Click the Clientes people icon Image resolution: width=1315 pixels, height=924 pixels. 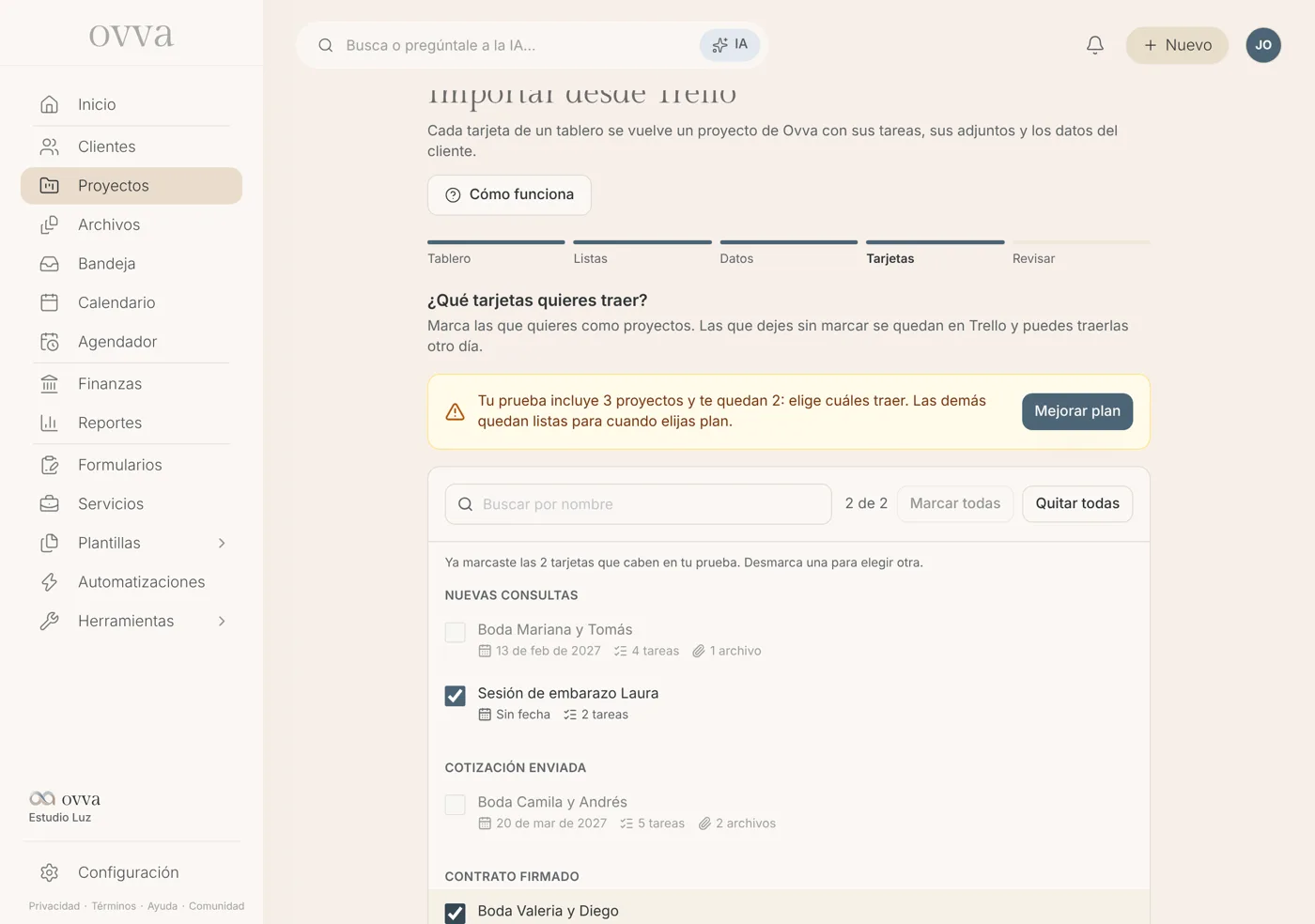pyautogui.click(x=50, y=146)
